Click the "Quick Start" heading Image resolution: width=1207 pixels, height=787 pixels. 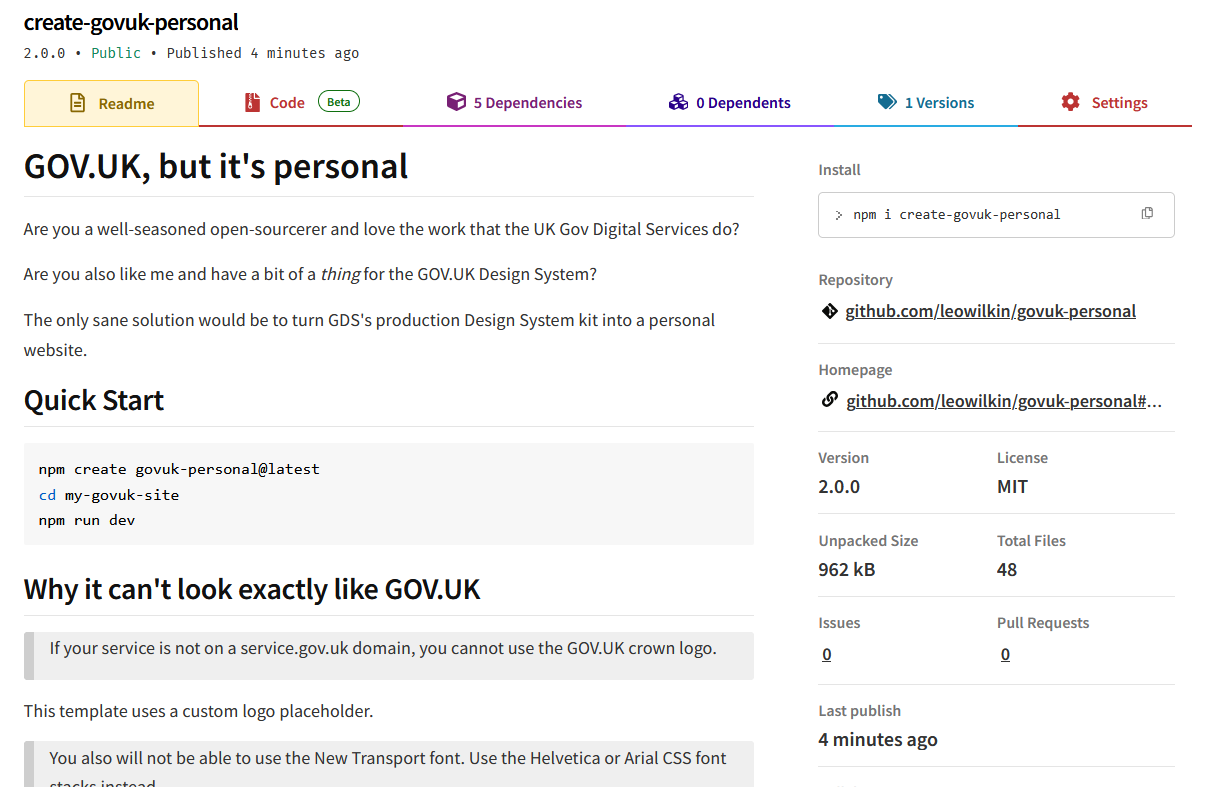tap(94, 400)
